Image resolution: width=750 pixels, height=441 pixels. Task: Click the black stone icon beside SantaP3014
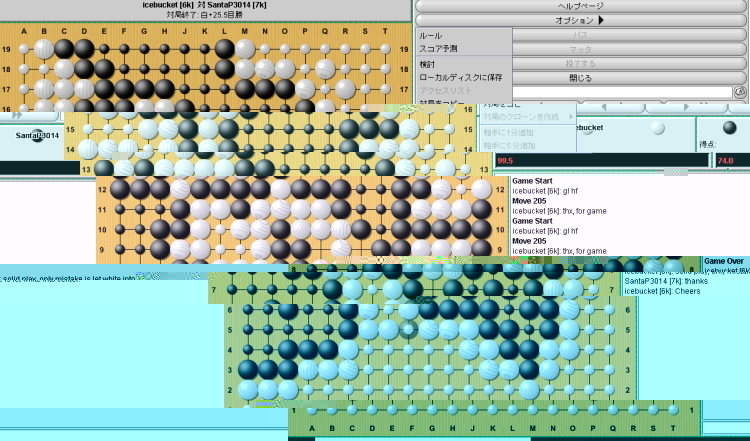pyautogui.click(x=37, y=136)
